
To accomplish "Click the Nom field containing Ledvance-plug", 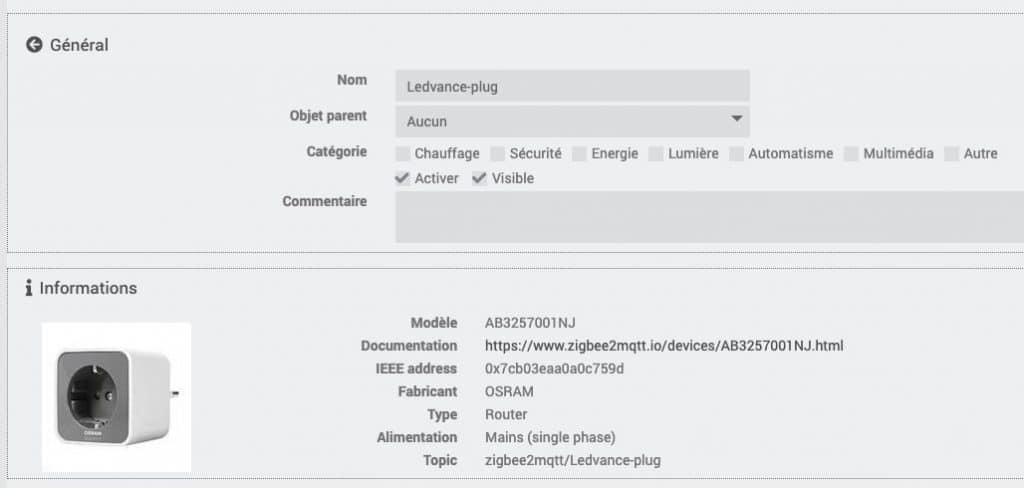I will coord(572,86).
